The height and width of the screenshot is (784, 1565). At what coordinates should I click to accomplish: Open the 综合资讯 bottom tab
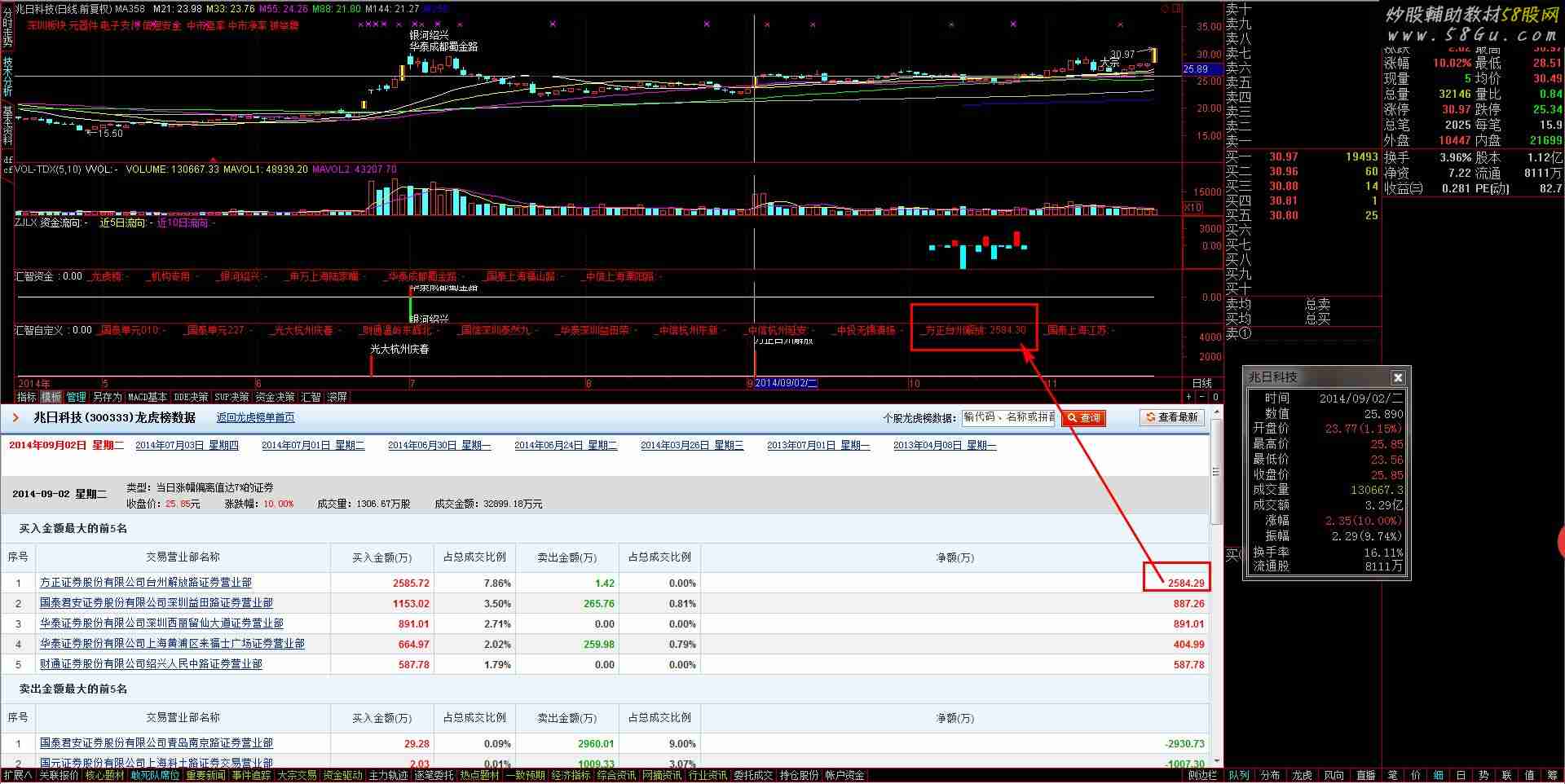pyautogui.click(x=616, y=775)
